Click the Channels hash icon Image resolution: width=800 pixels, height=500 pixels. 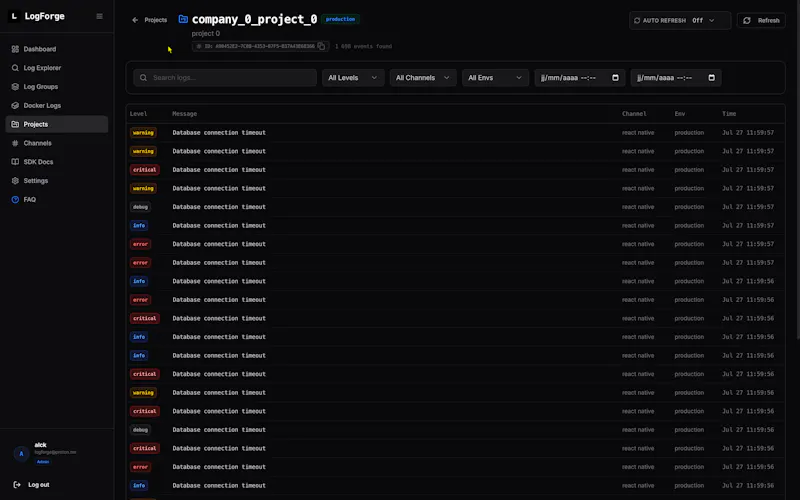[15, 143]
